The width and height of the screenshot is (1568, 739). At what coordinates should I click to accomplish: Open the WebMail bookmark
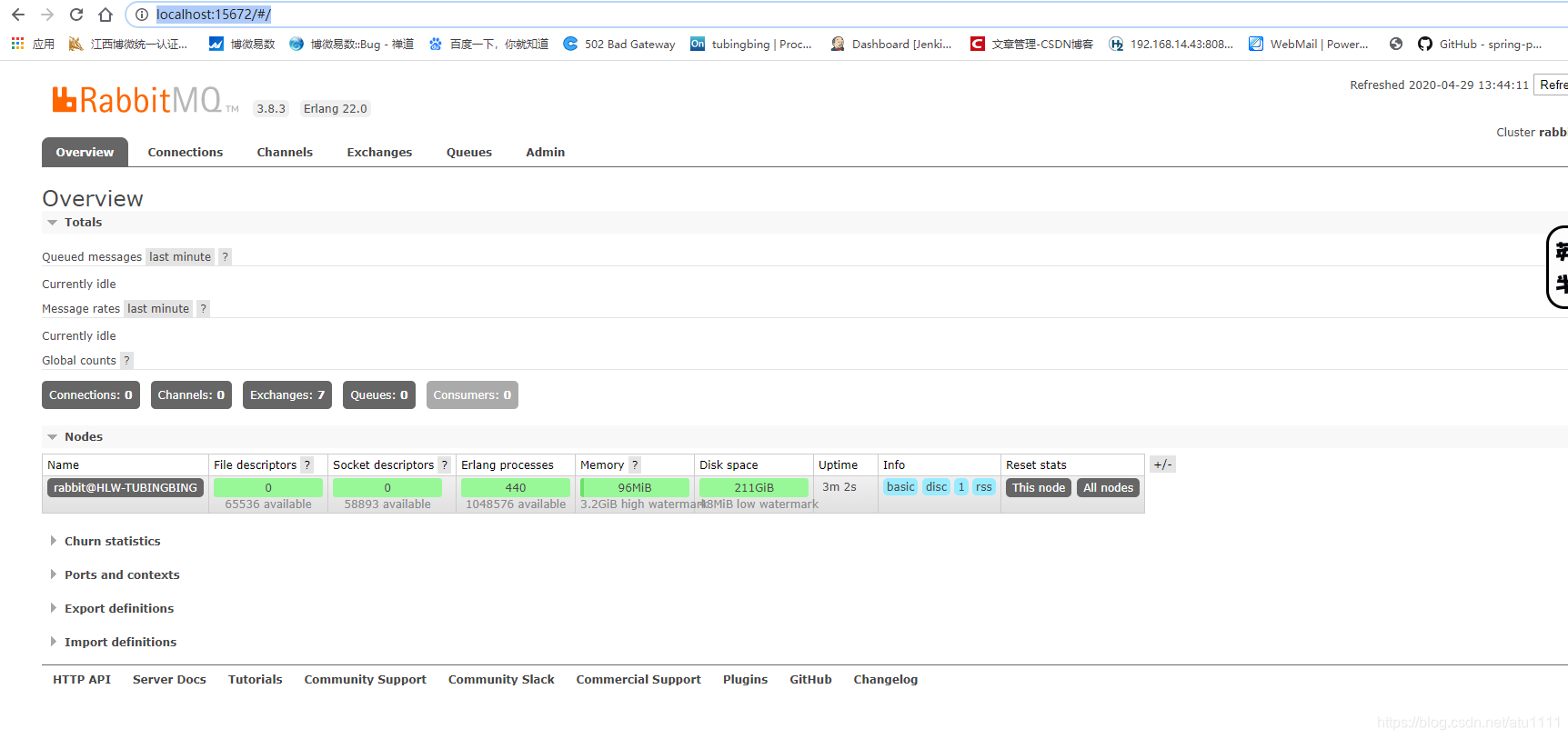1309,44
